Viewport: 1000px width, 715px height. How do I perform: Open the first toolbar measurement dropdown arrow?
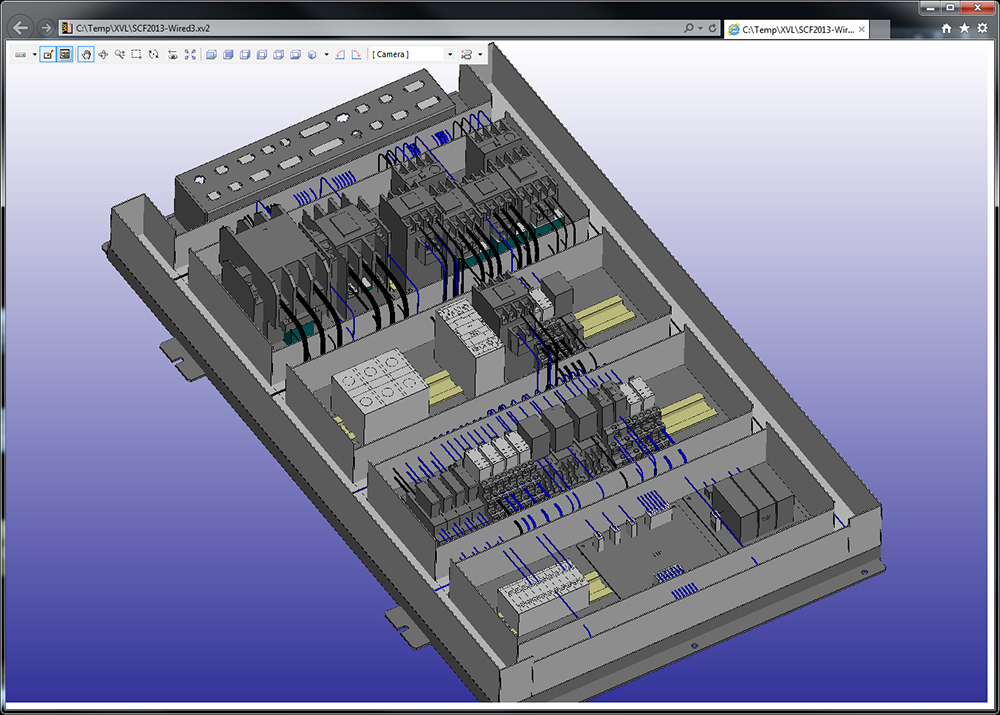pos(34,54)
